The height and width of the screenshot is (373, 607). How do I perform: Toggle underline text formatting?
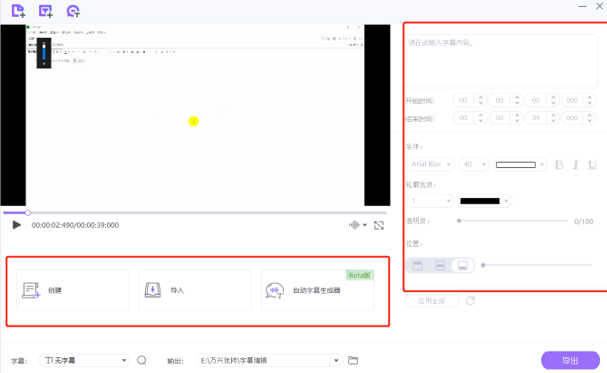(592, 165)
